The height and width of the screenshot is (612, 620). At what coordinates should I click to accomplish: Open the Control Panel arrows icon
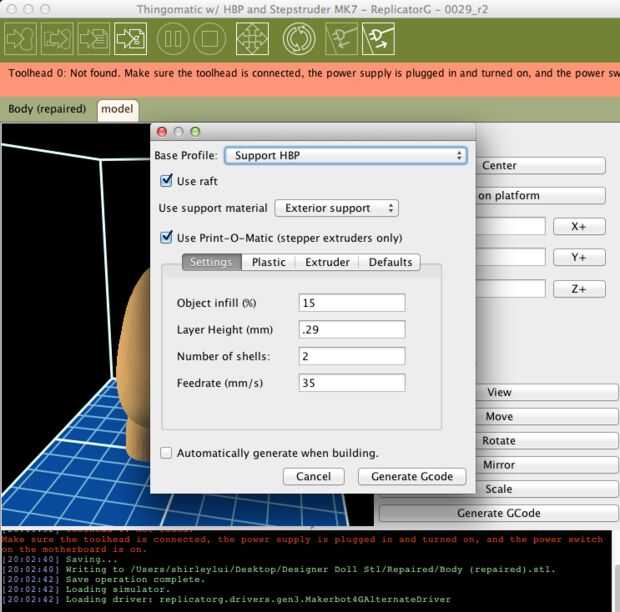click(x=251, y=39)
